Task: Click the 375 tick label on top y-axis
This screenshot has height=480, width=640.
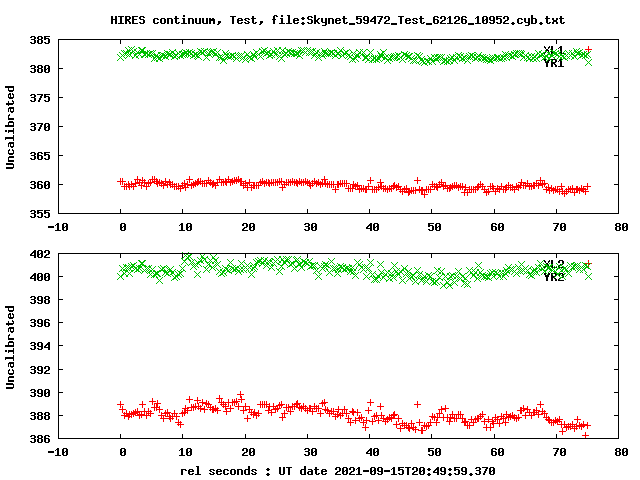Action: pos(40,98)
